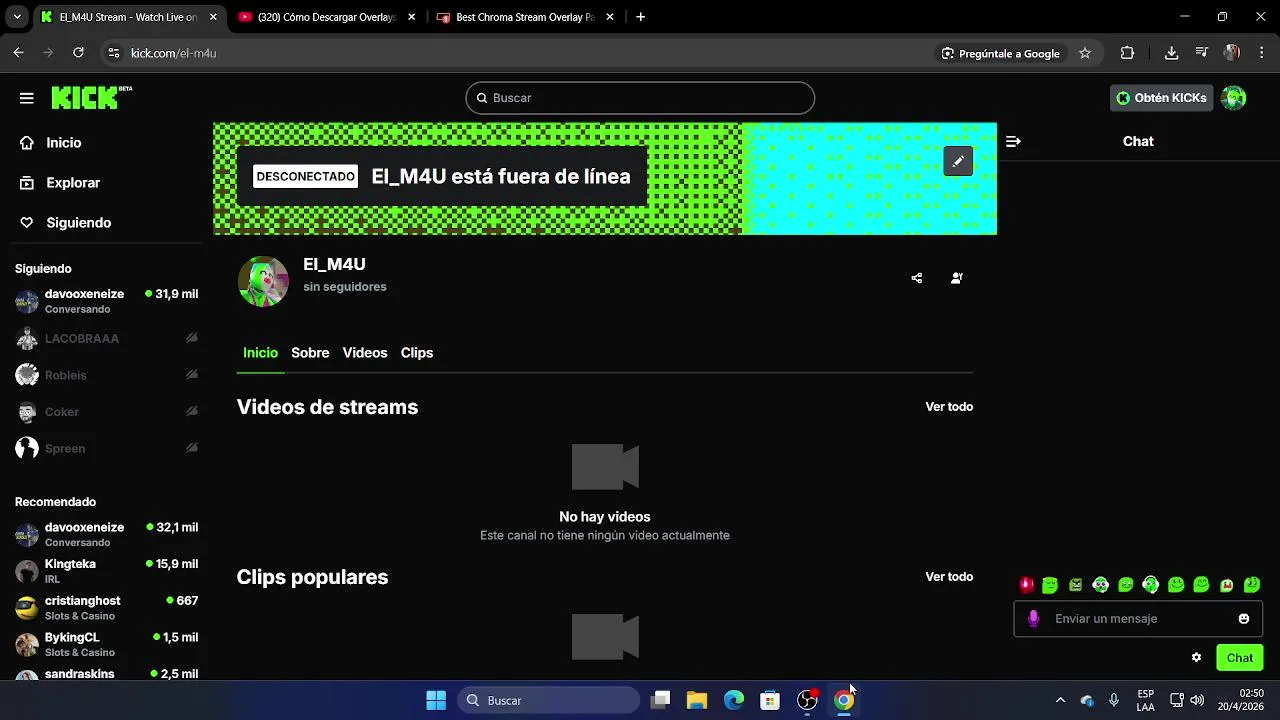The image size is (1280, 720).
Task: Open sandraskins in Recomendado list
Action: click(x=106, y=673)
